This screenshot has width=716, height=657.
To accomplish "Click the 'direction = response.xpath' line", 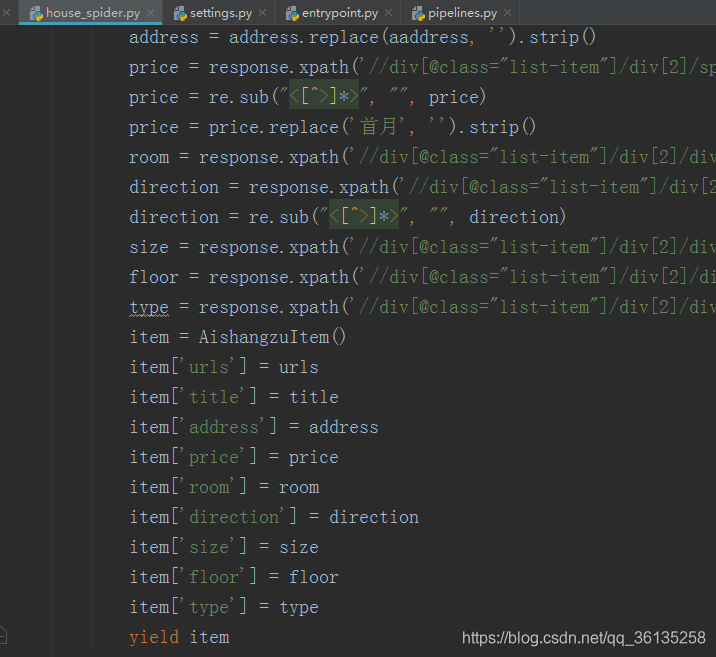I will point(422,187).
